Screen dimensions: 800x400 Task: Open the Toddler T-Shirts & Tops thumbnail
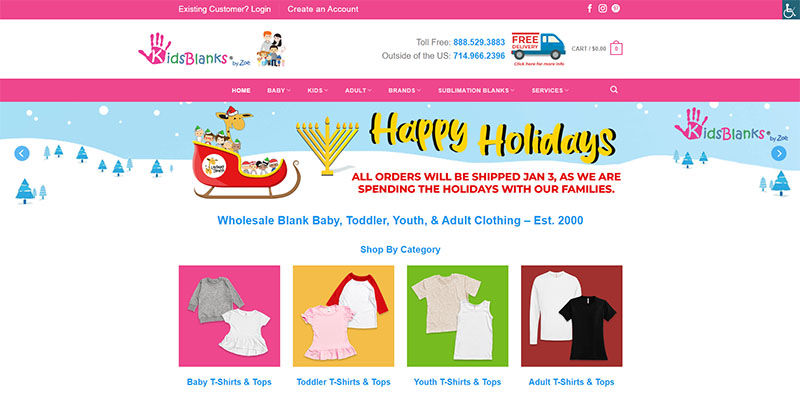[x=343, y=316]
